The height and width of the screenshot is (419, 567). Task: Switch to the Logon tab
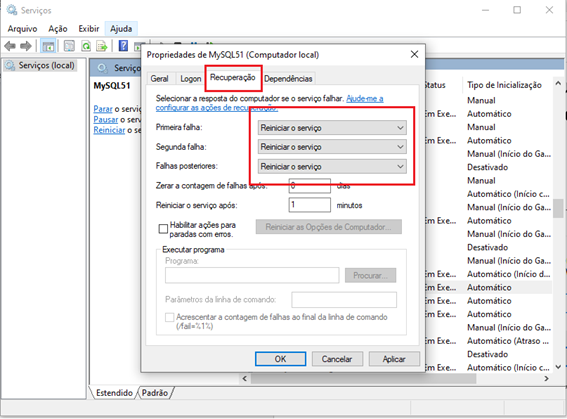pos(191,78)
